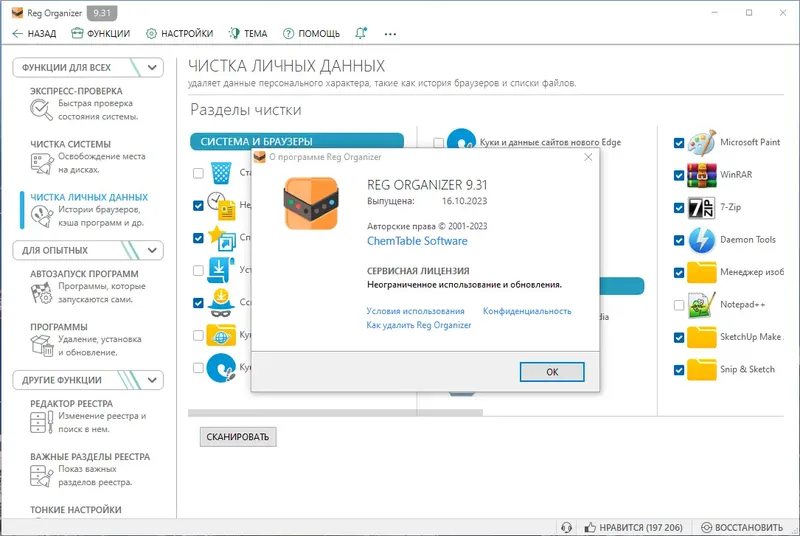Screen dimensions: 800x536
Task: Click the star shortcut list icon
Action: (221, 238)
